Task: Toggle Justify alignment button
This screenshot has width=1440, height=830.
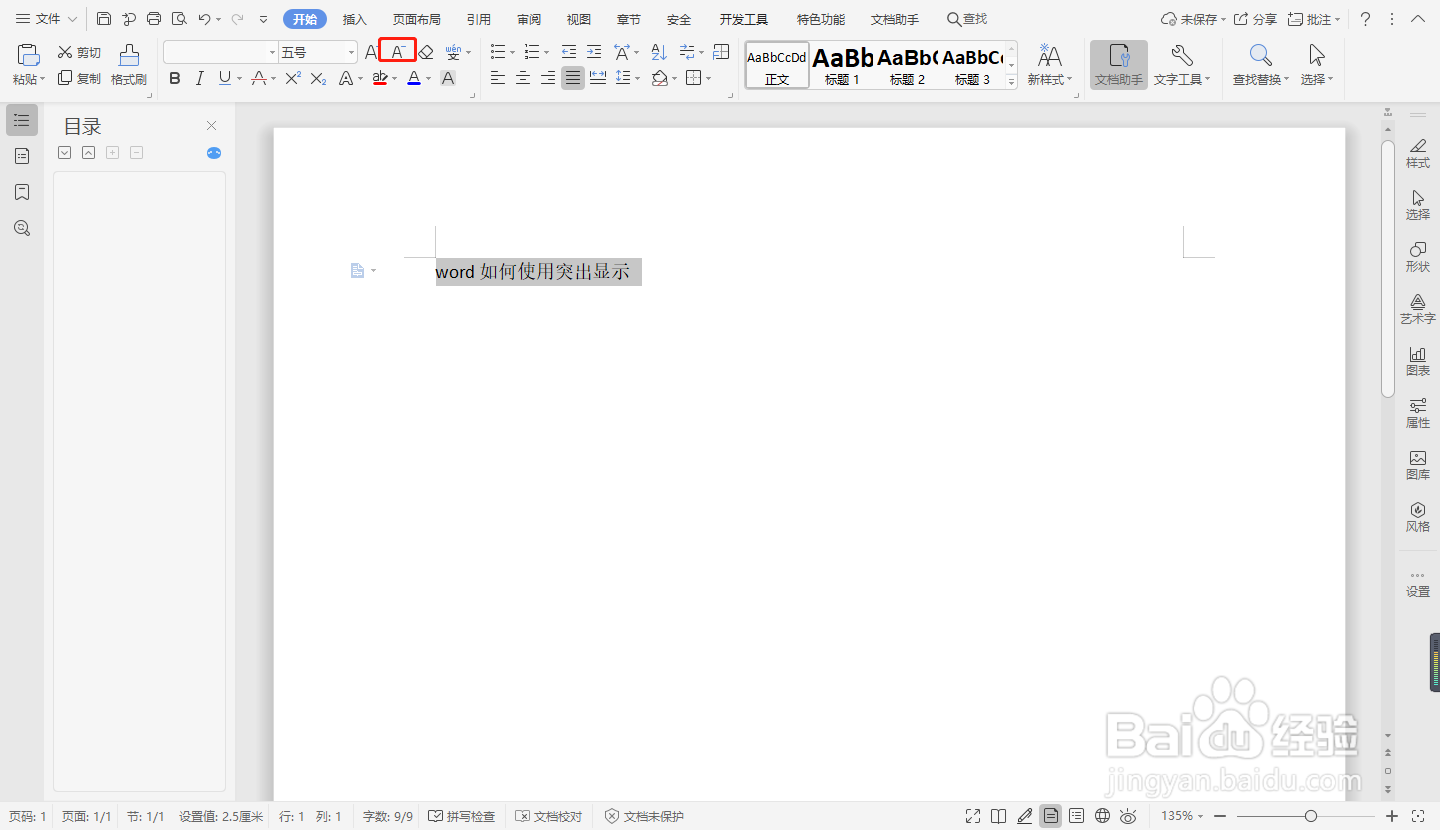Action: coord(572,78)
